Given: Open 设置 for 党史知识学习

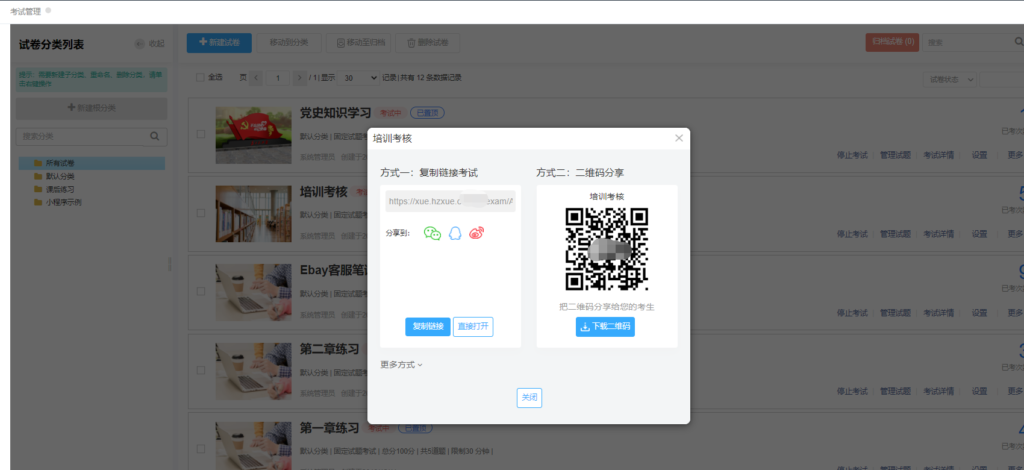Looking at the screenshot, I should click(x=979, y=155).
